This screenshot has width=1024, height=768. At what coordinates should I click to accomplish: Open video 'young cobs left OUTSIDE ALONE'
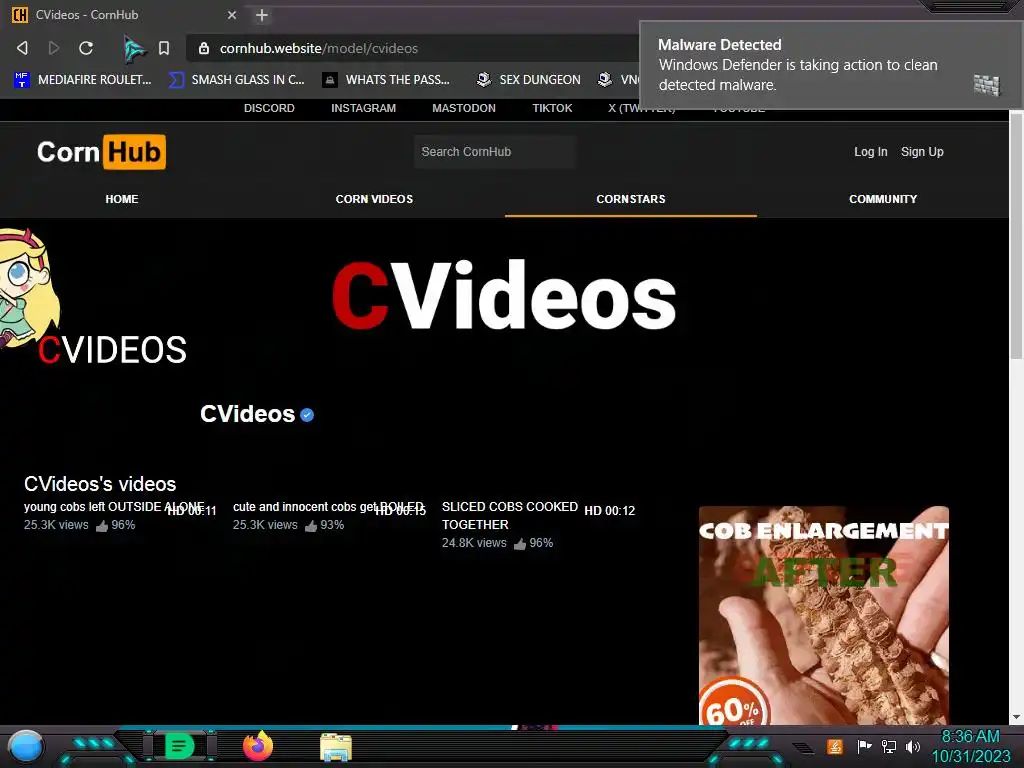point(114,507)
